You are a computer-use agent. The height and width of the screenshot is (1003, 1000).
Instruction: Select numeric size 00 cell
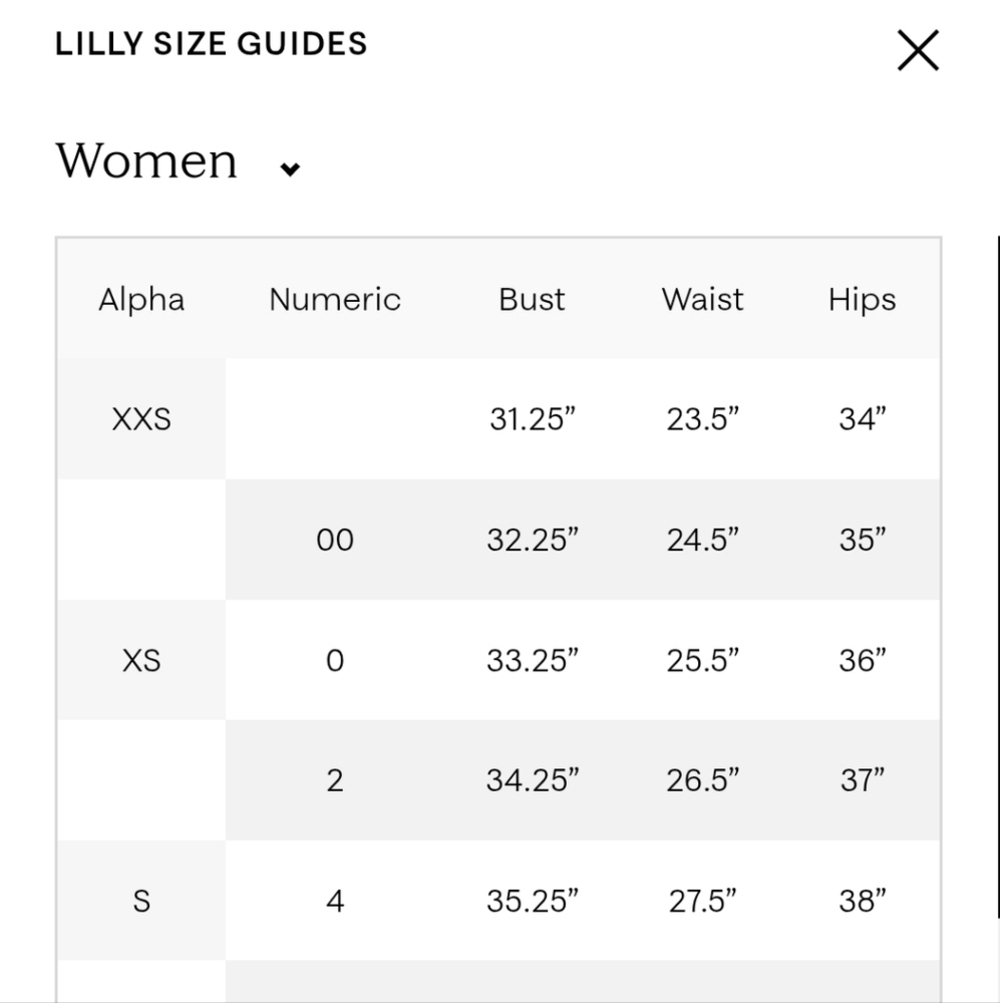pos(335,540)
